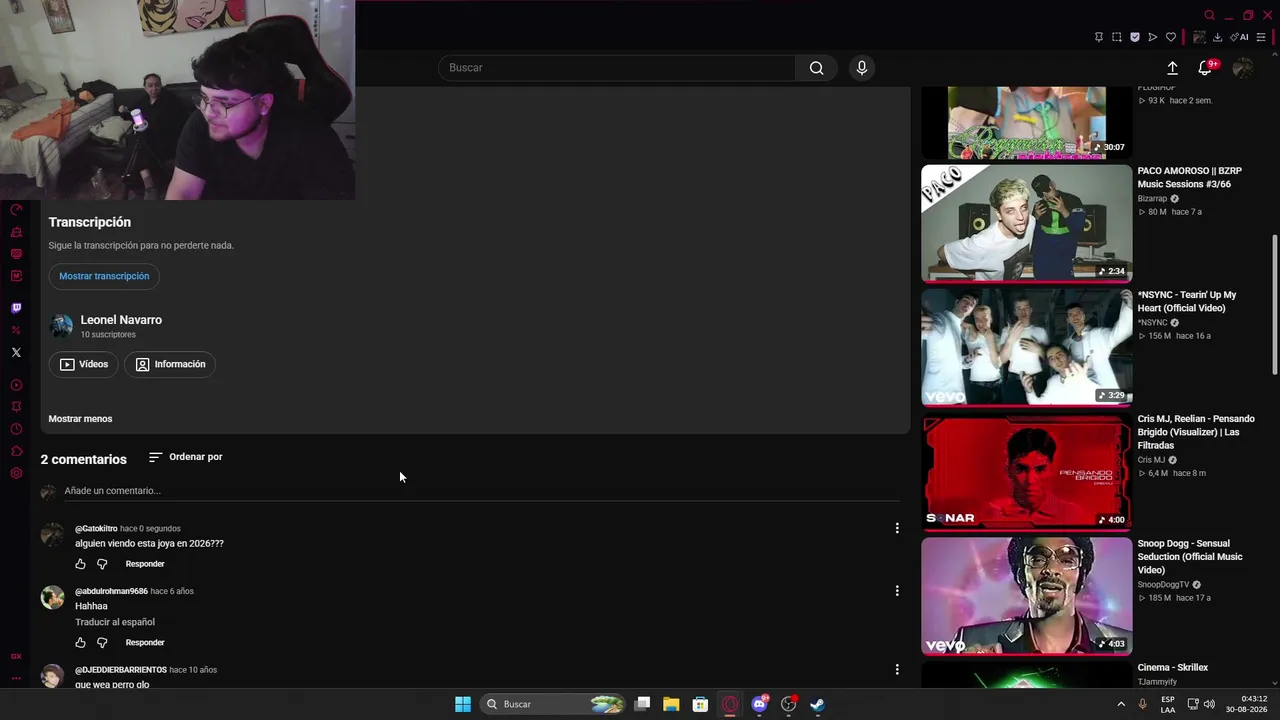Reply to the @Gatokiltro comment
The width and height of the screenshot is (1280, 720).
tap(145, 564)
